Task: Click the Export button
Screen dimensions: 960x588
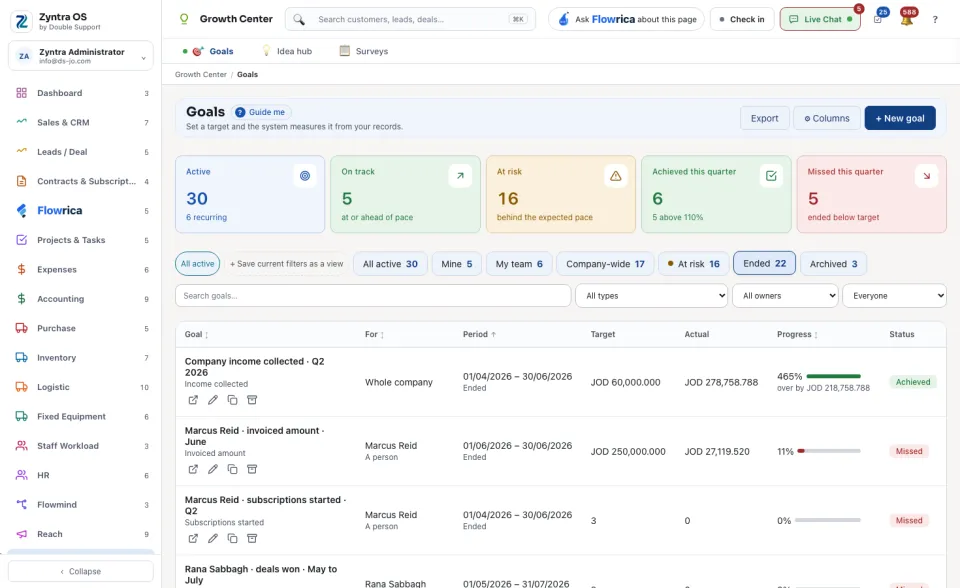Action: [x=765, y=118]
